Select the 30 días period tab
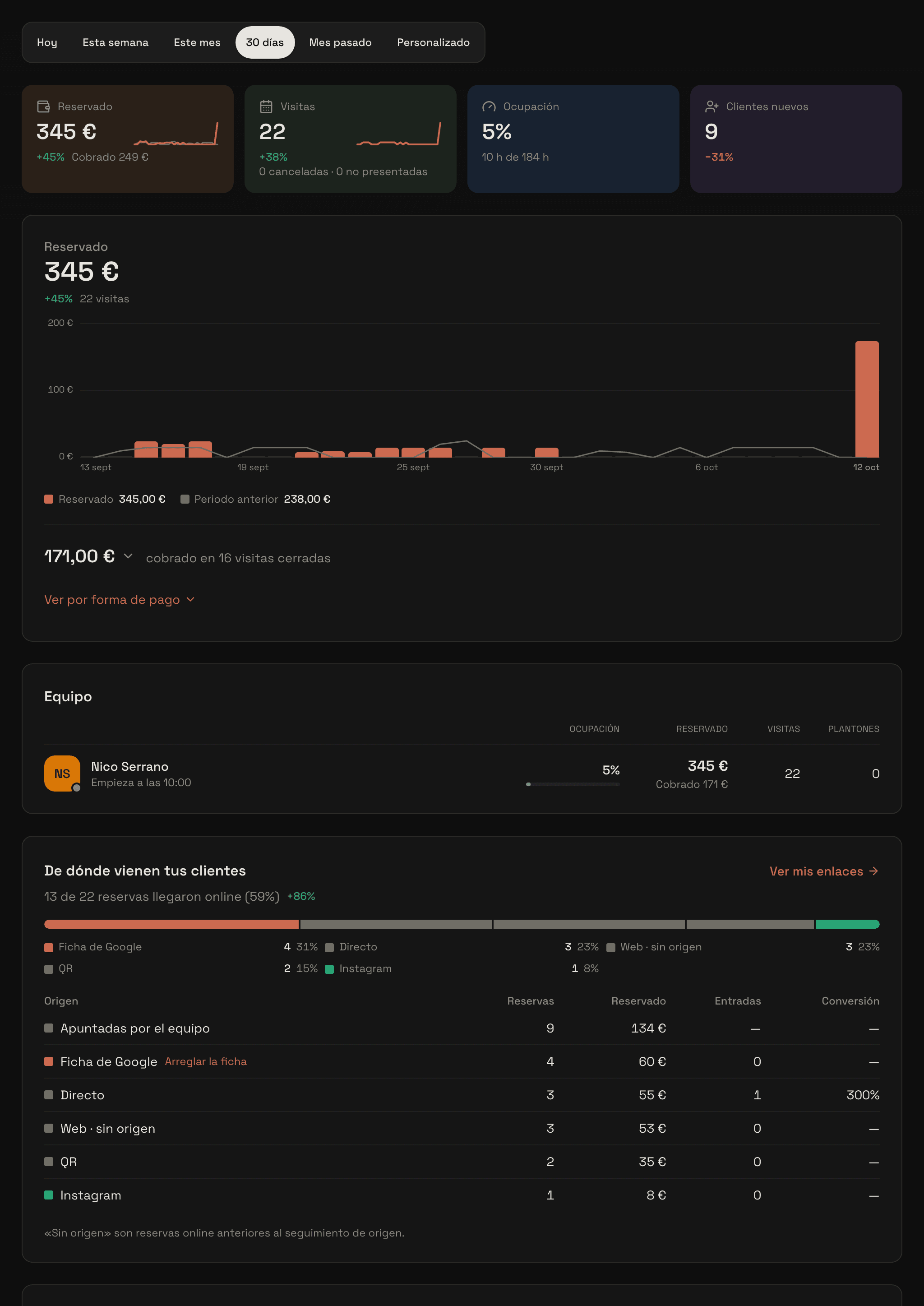This screenshot has width=924, height=1306. pos(264,43)
